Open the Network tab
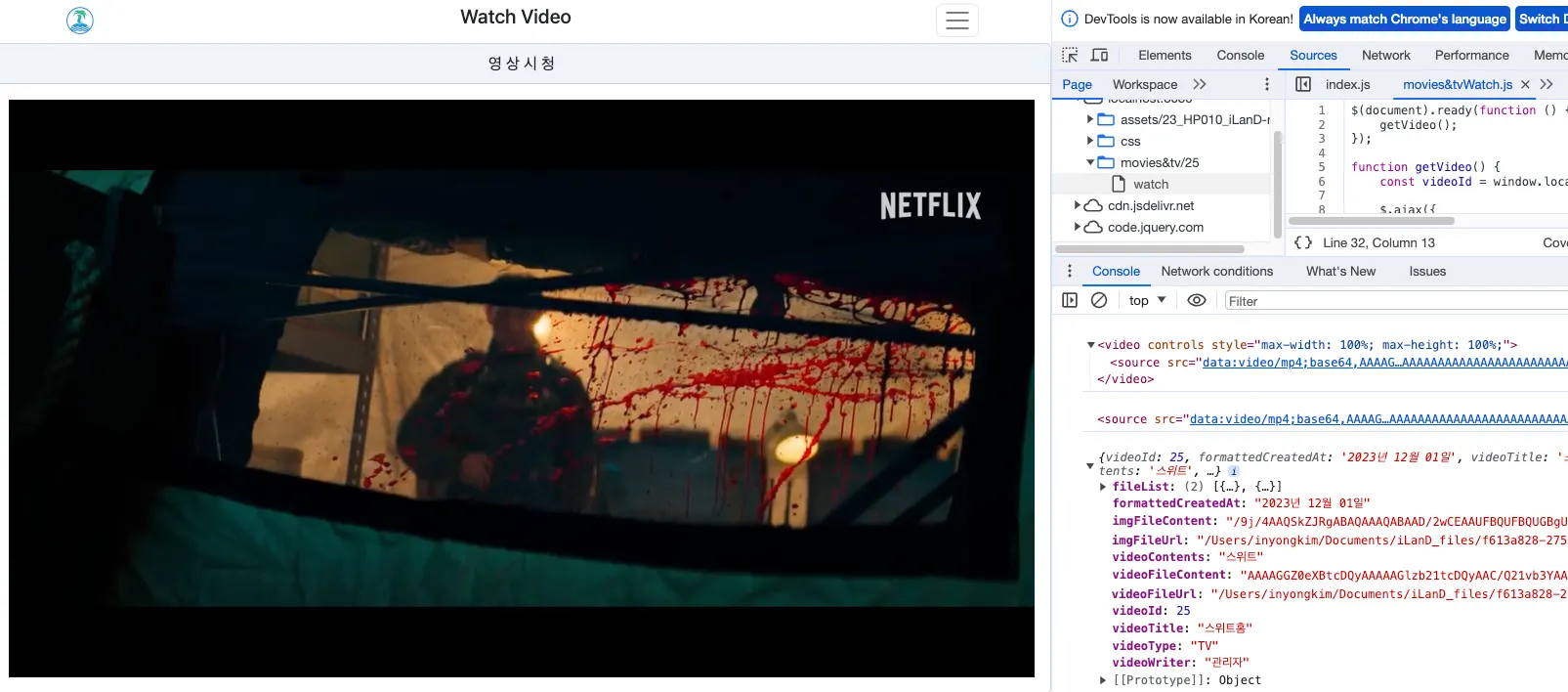 [1385, 55]
